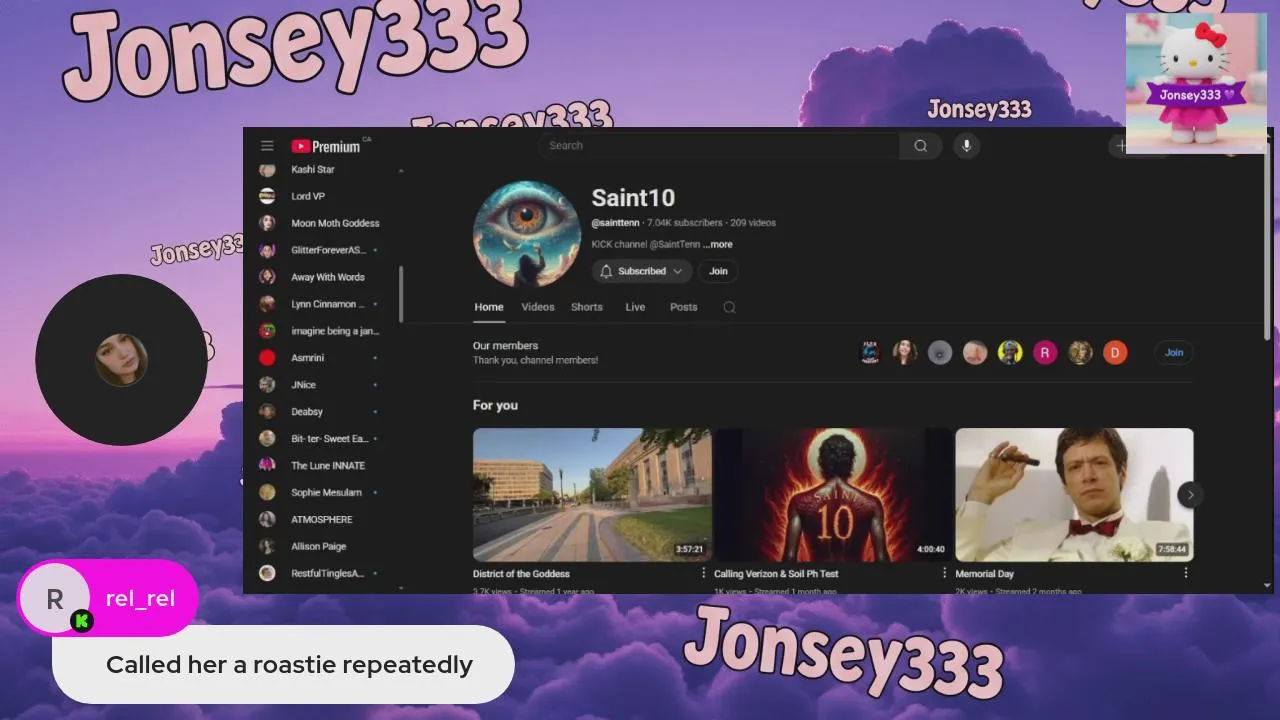Screen dimensions: 1280x720
Task: Open Asmrini red channel avatar
Action: (267, 358)
